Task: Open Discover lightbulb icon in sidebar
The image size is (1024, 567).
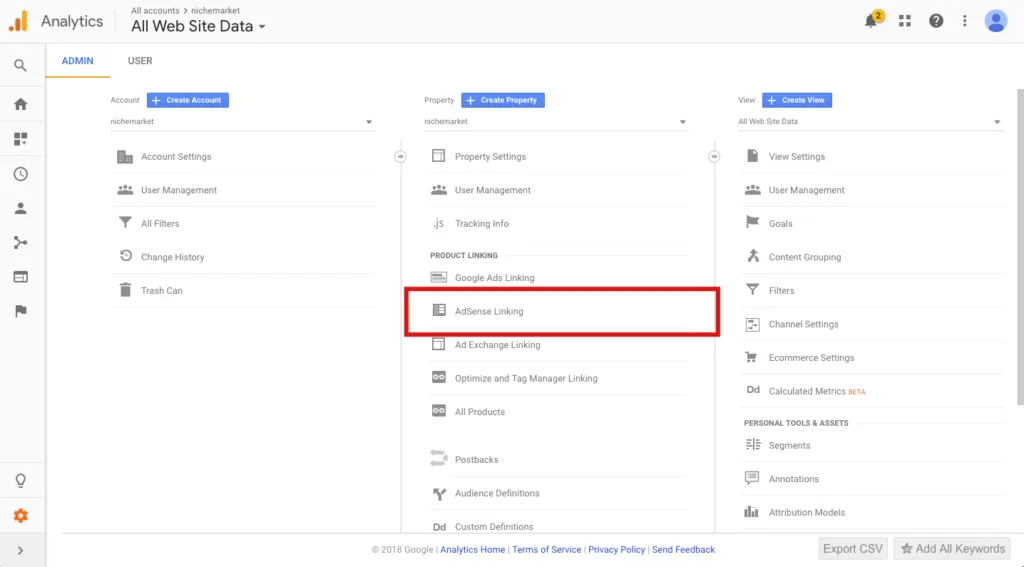Action: click(20, 481)
